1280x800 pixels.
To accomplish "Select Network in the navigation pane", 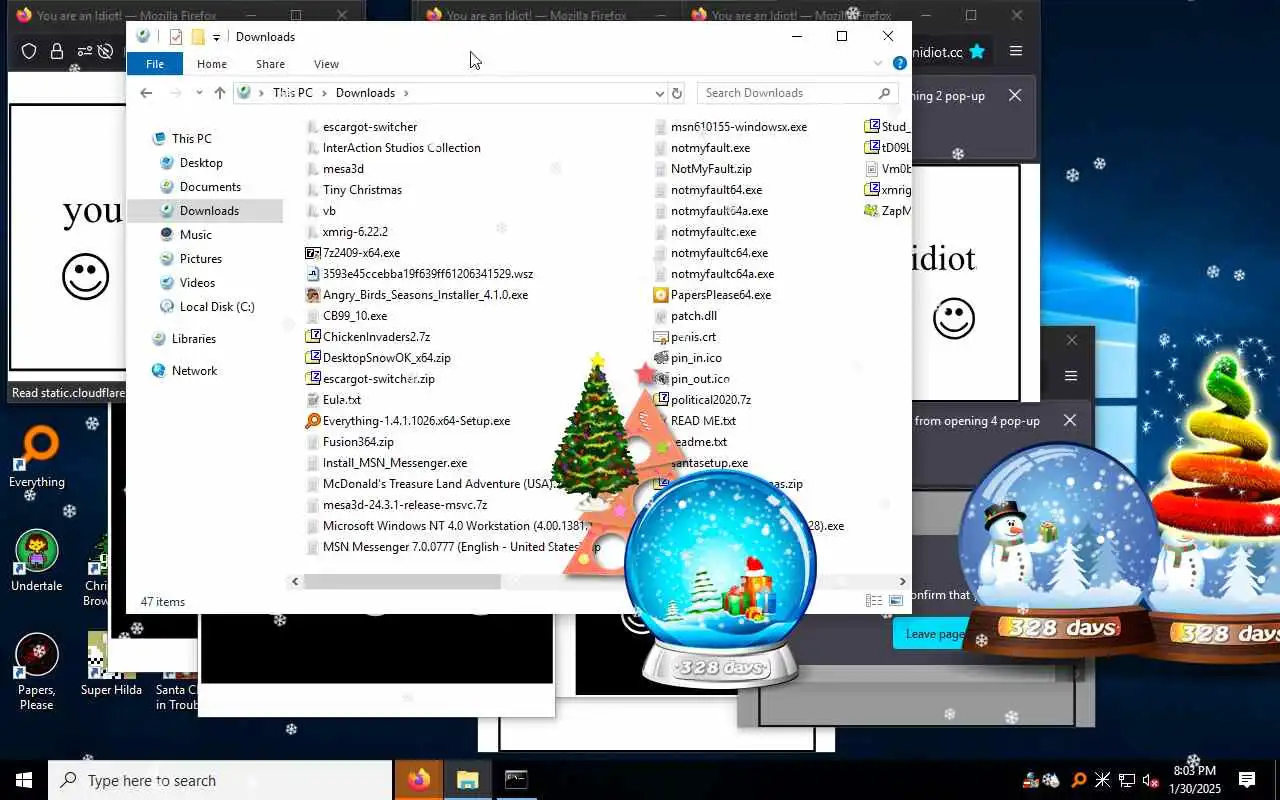I will click(194, 371).
